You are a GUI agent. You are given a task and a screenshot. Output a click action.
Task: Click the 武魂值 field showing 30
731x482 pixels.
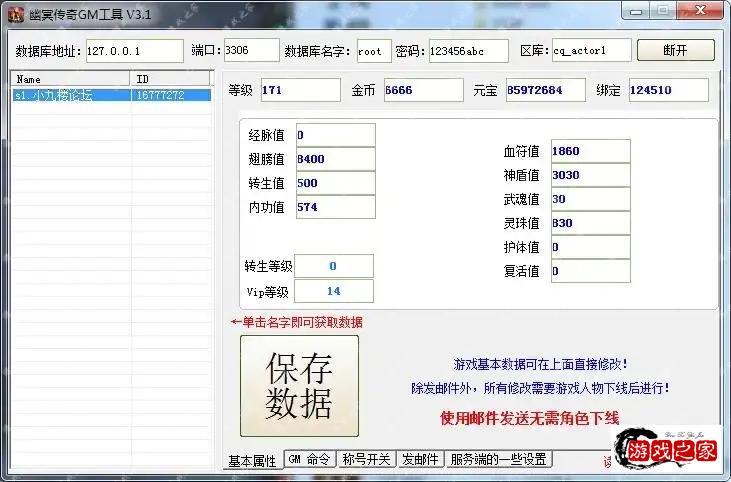click(591, 199)
